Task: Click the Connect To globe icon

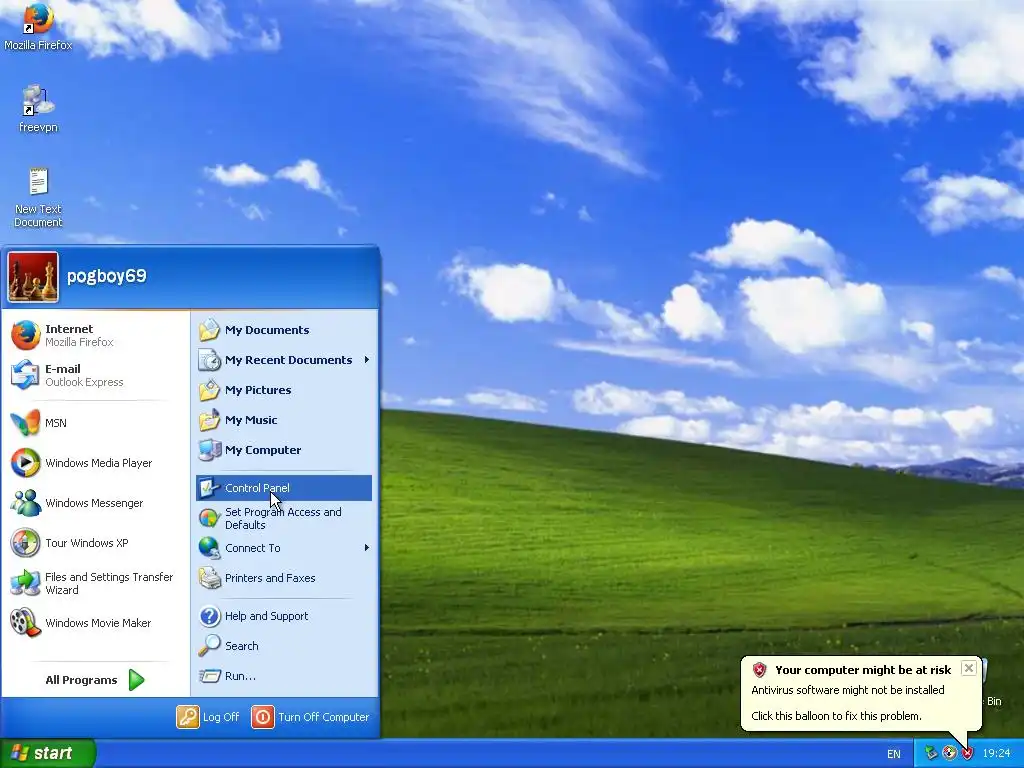Action: pyautogui.click(x=210, y=548)
